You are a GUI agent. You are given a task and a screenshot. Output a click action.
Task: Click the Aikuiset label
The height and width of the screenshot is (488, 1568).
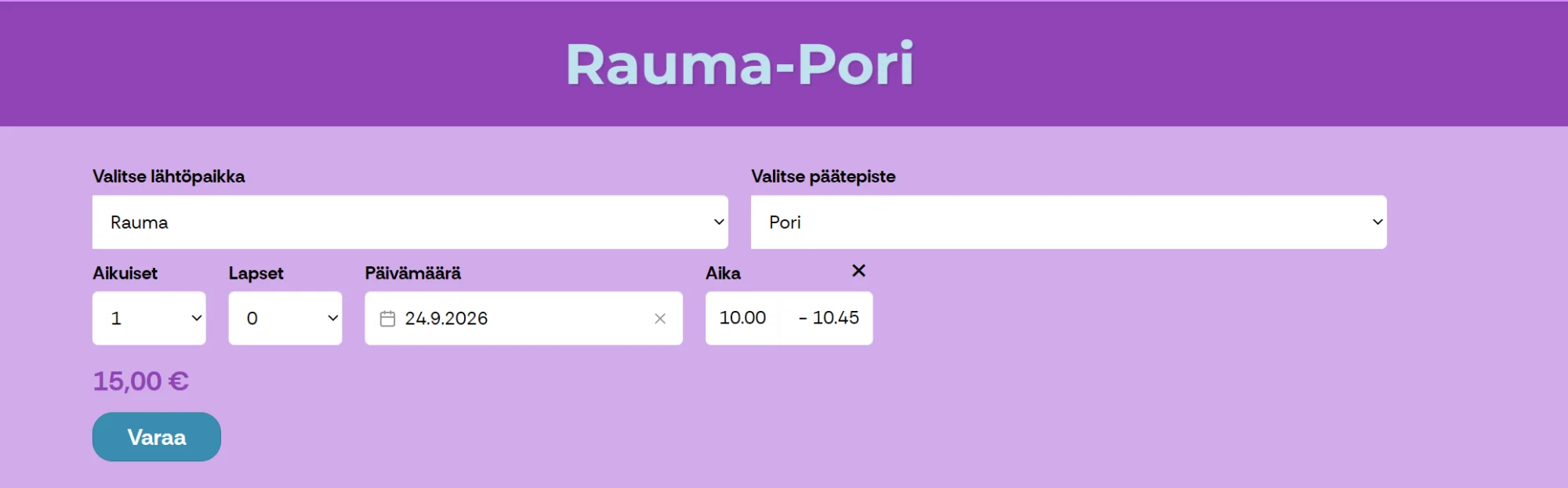[125, 273]
